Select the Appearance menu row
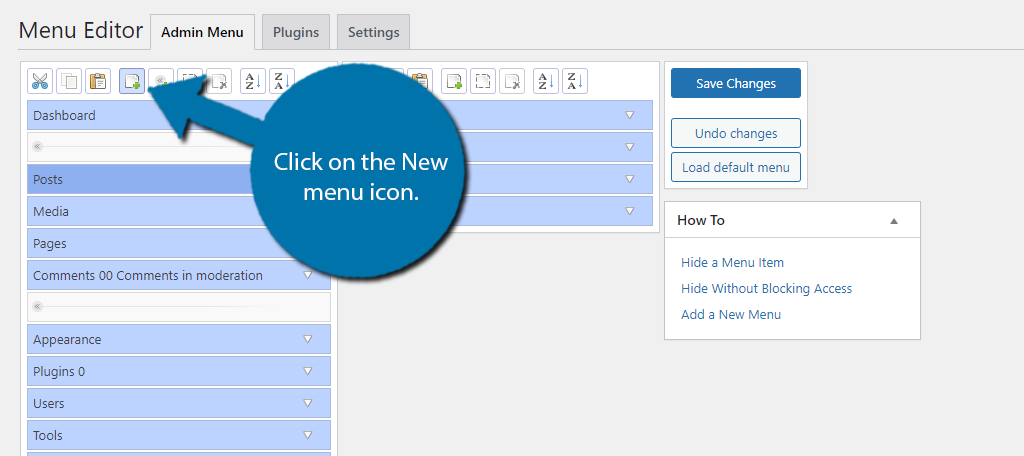 click(179, 339)
